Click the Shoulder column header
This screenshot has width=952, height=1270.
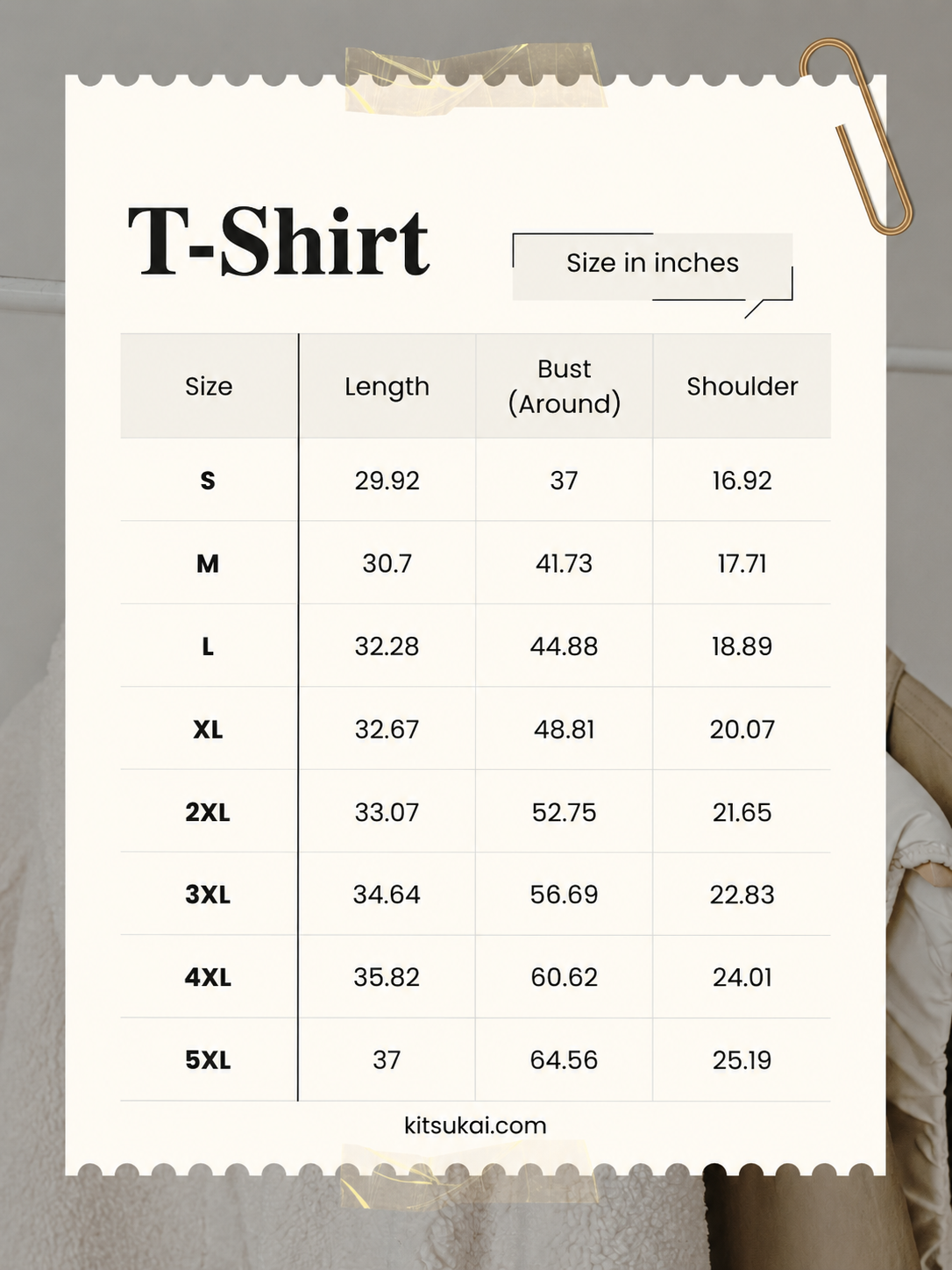(742, 386)
